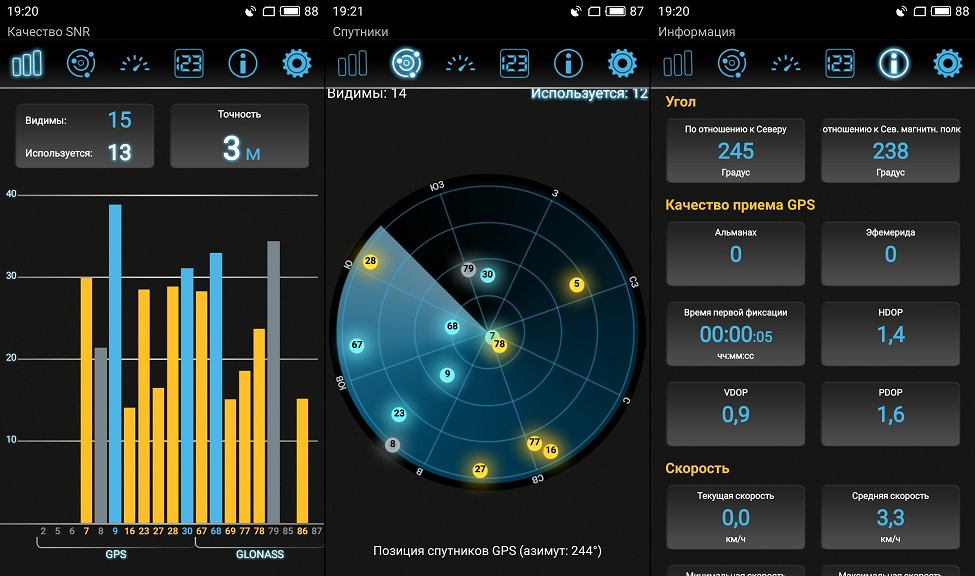The width and height of the screenshot is (975, 576).
Task: Tap the gray satellite 79 marker on the radar
Action: click(468, 269)
